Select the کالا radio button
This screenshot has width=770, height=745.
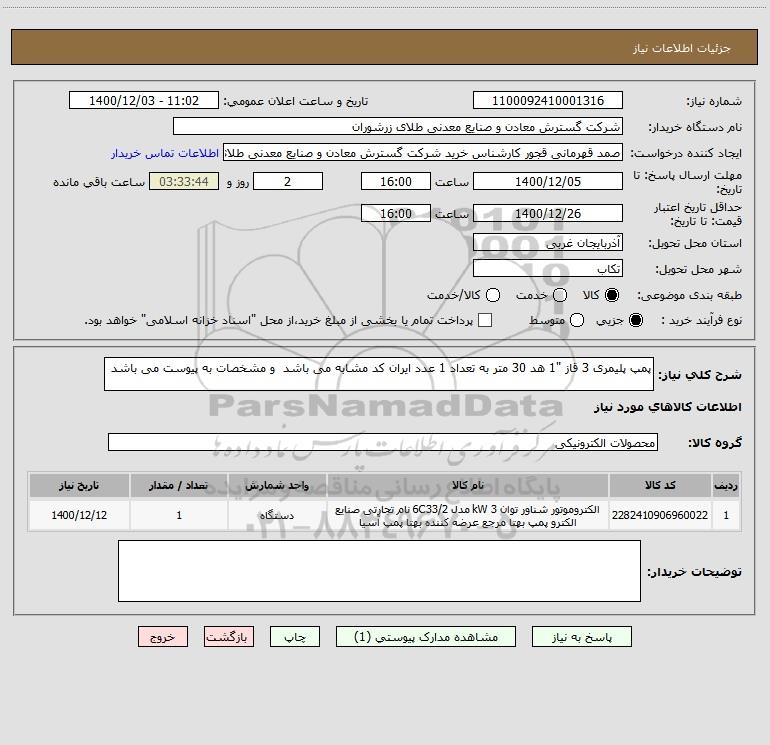tap(612, 295)
